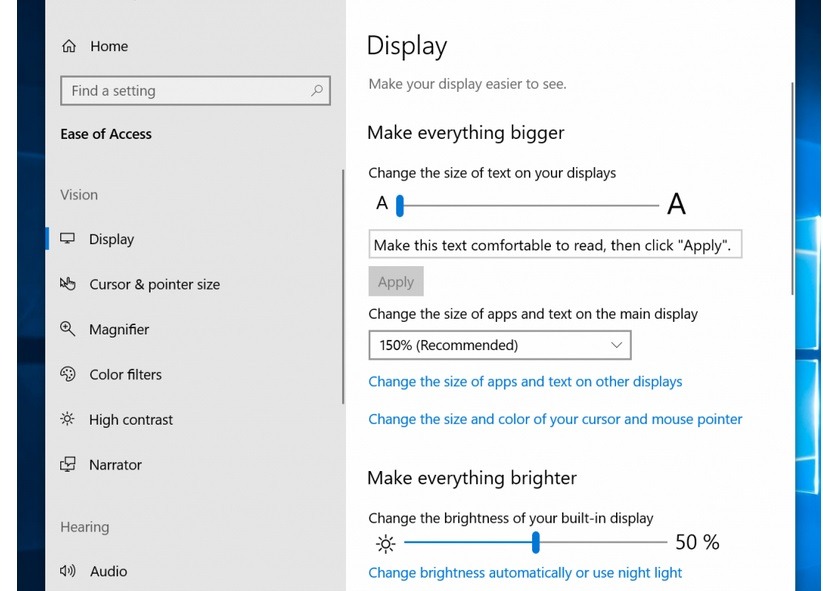
Task: Click the Cursor & pointer size hand icon
Action: click(x=68, y=284)
